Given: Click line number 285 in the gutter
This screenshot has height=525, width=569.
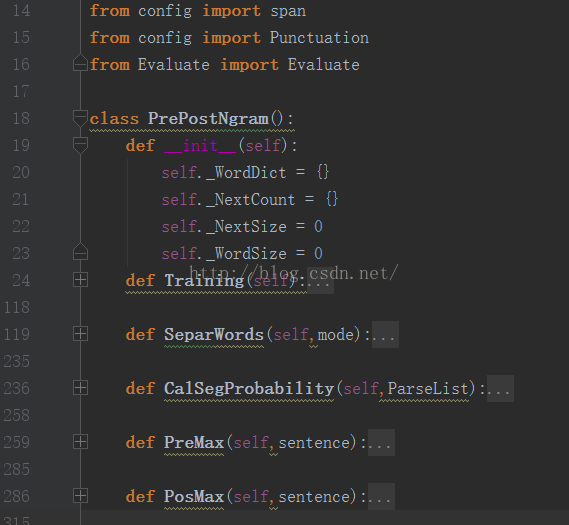Looking at the screenshot, I should tap(17, 469).
